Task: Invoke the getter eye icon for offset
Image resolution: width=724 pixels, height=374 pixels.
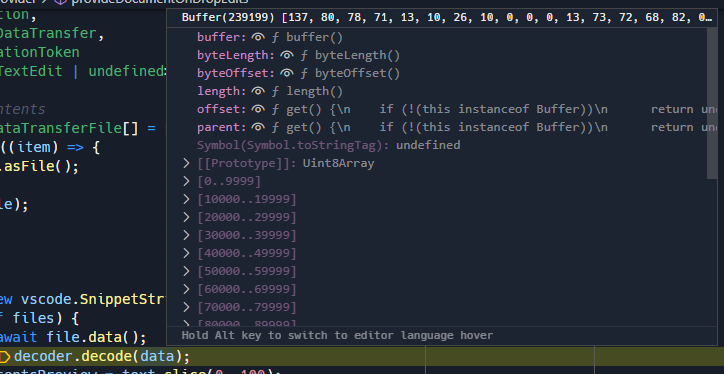Action: [x=258, y=109]
